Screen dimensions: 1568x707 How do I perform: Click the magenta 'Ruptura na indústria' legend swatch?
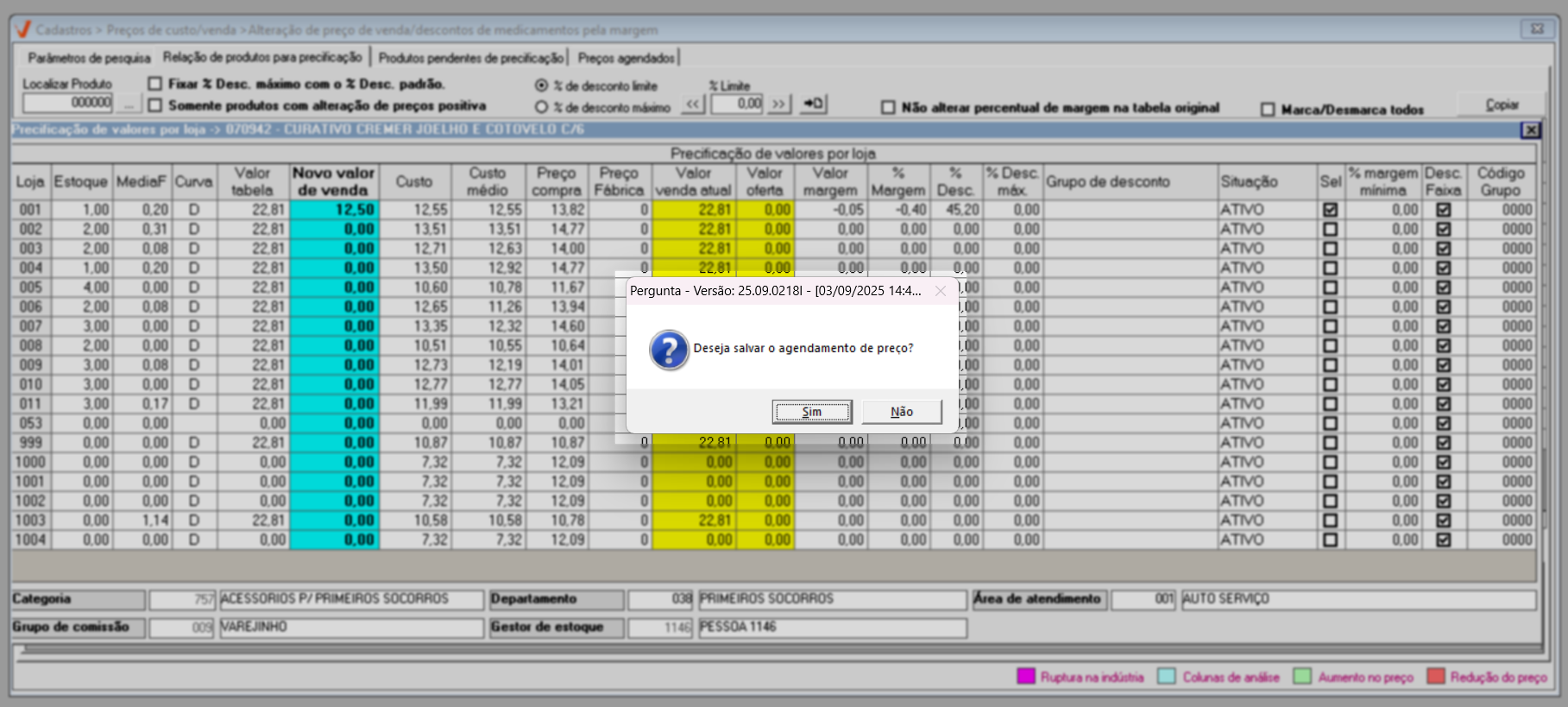pyautogui.click(x=1025, y=677)
